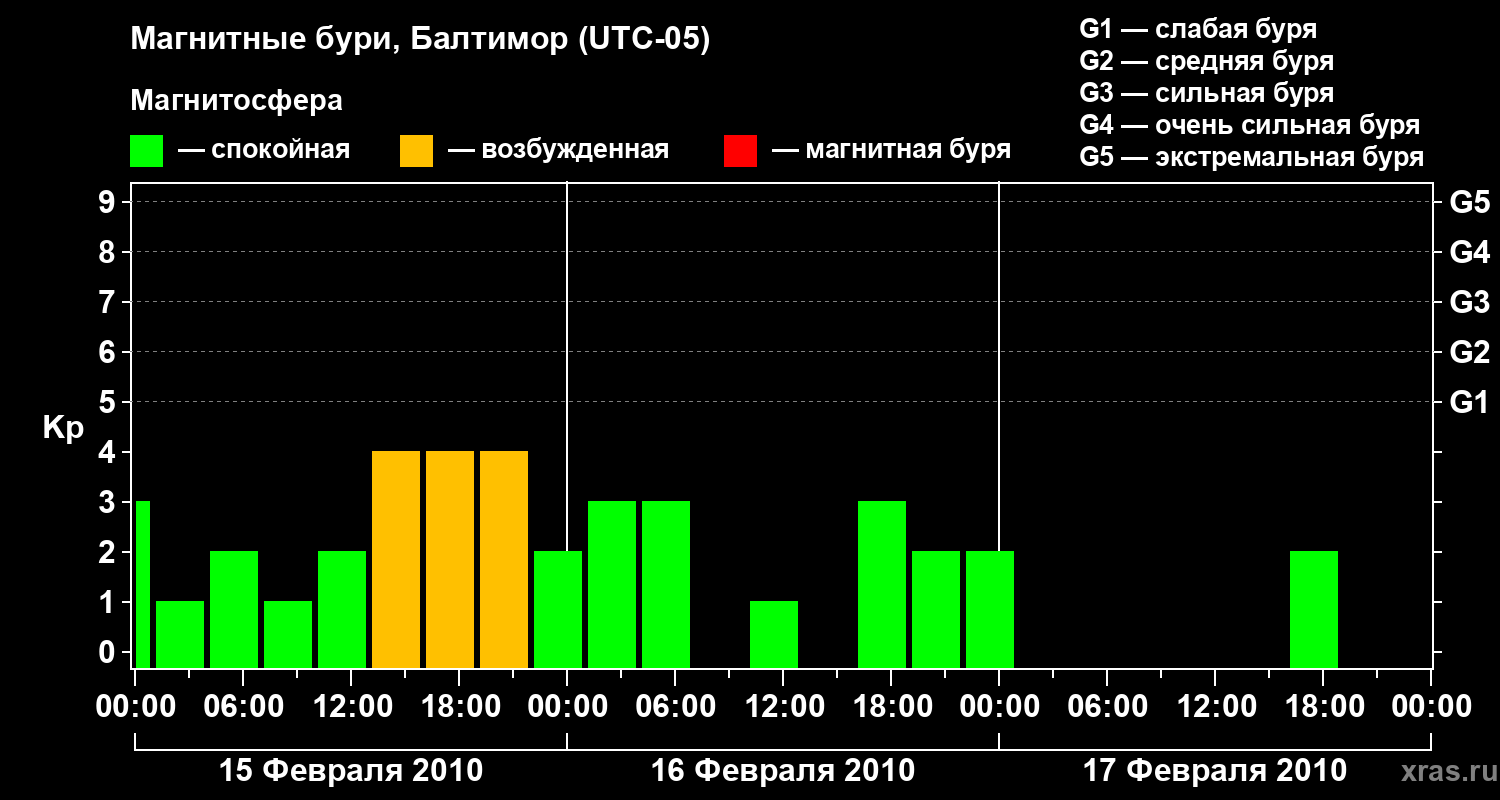Click the 'G1 — слабая буря' legend line
This screenshot has height=800, width=1500.
1198,28
